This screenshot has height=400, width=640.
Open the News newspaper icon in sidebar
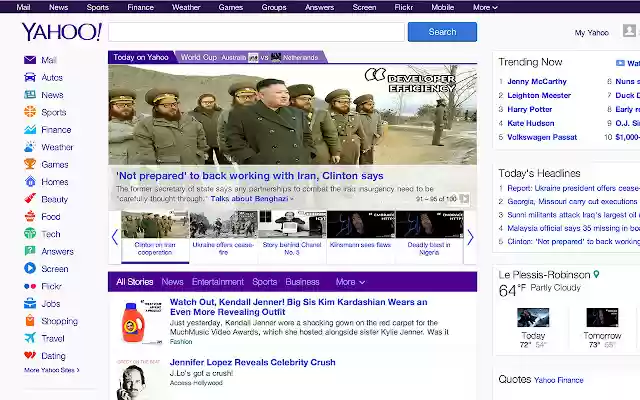[30, 95]
